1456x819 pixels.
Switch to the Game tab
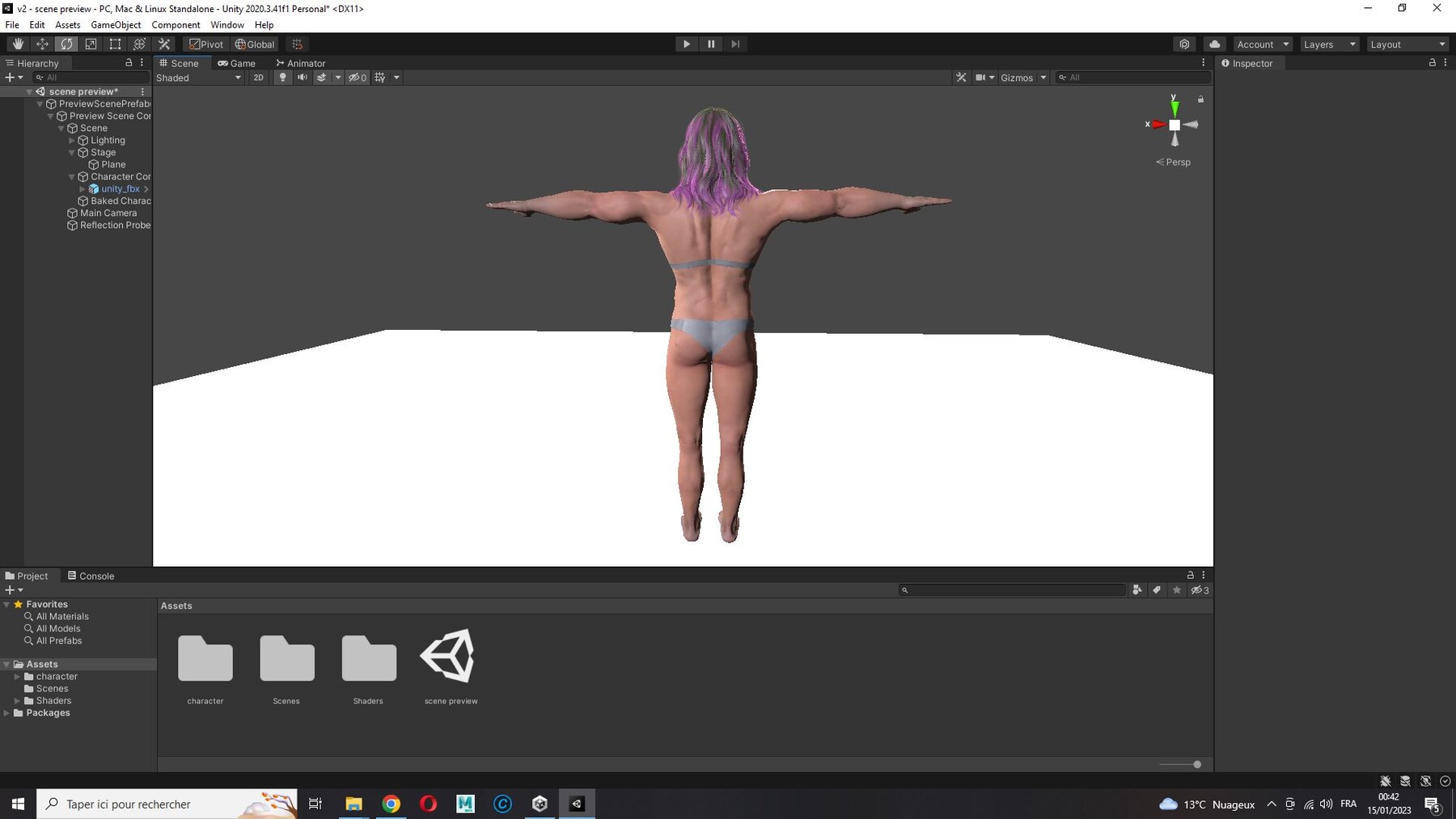point(236,63)
